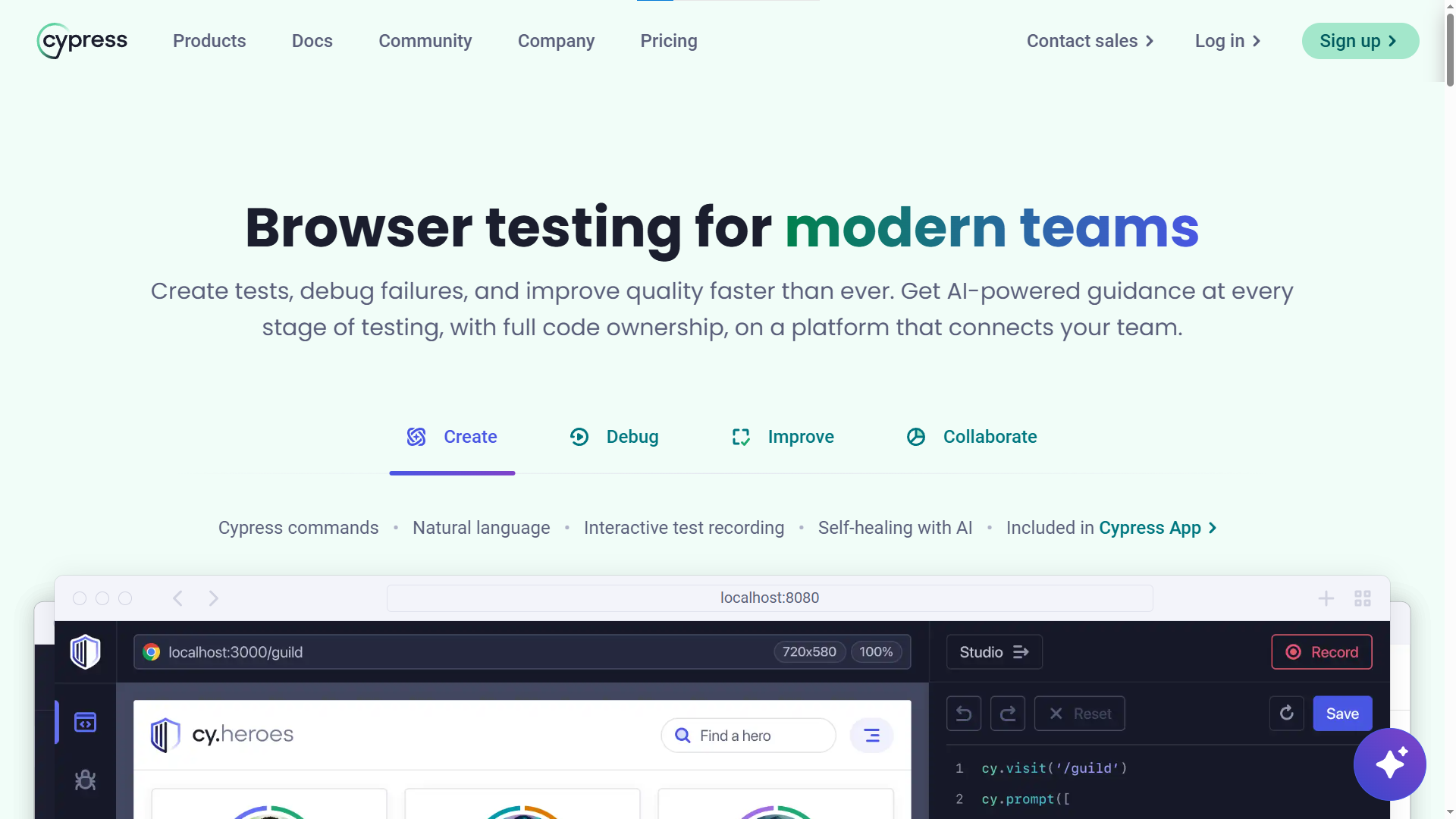This screenshot has height=819, width=1456.
Task: Click the hamburger menu in cy.heroes app
Action: pyautogui.click(x=871, y=736)
